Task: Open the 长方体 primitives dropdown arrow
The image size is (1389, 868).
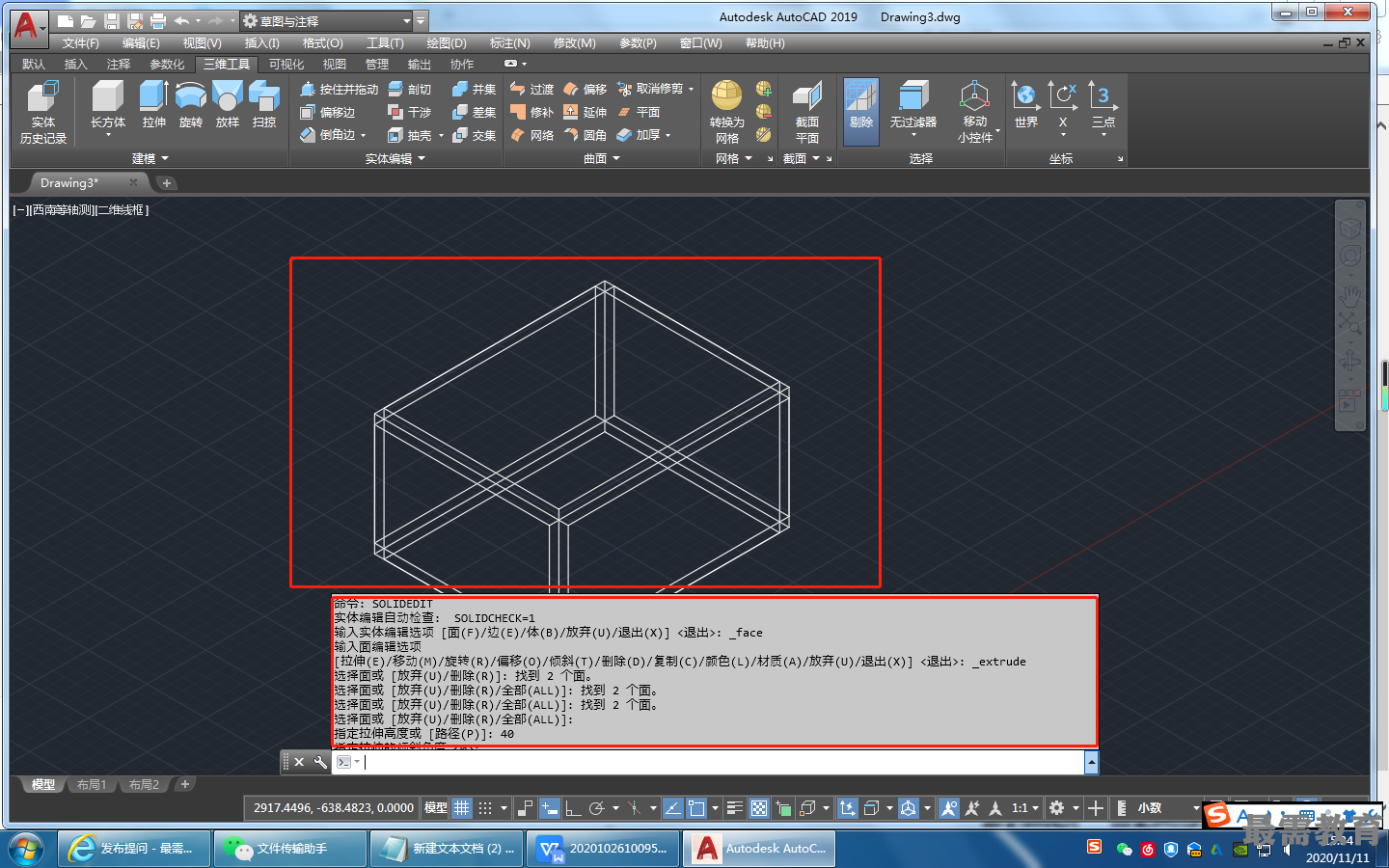Action: tap(108, 135)
